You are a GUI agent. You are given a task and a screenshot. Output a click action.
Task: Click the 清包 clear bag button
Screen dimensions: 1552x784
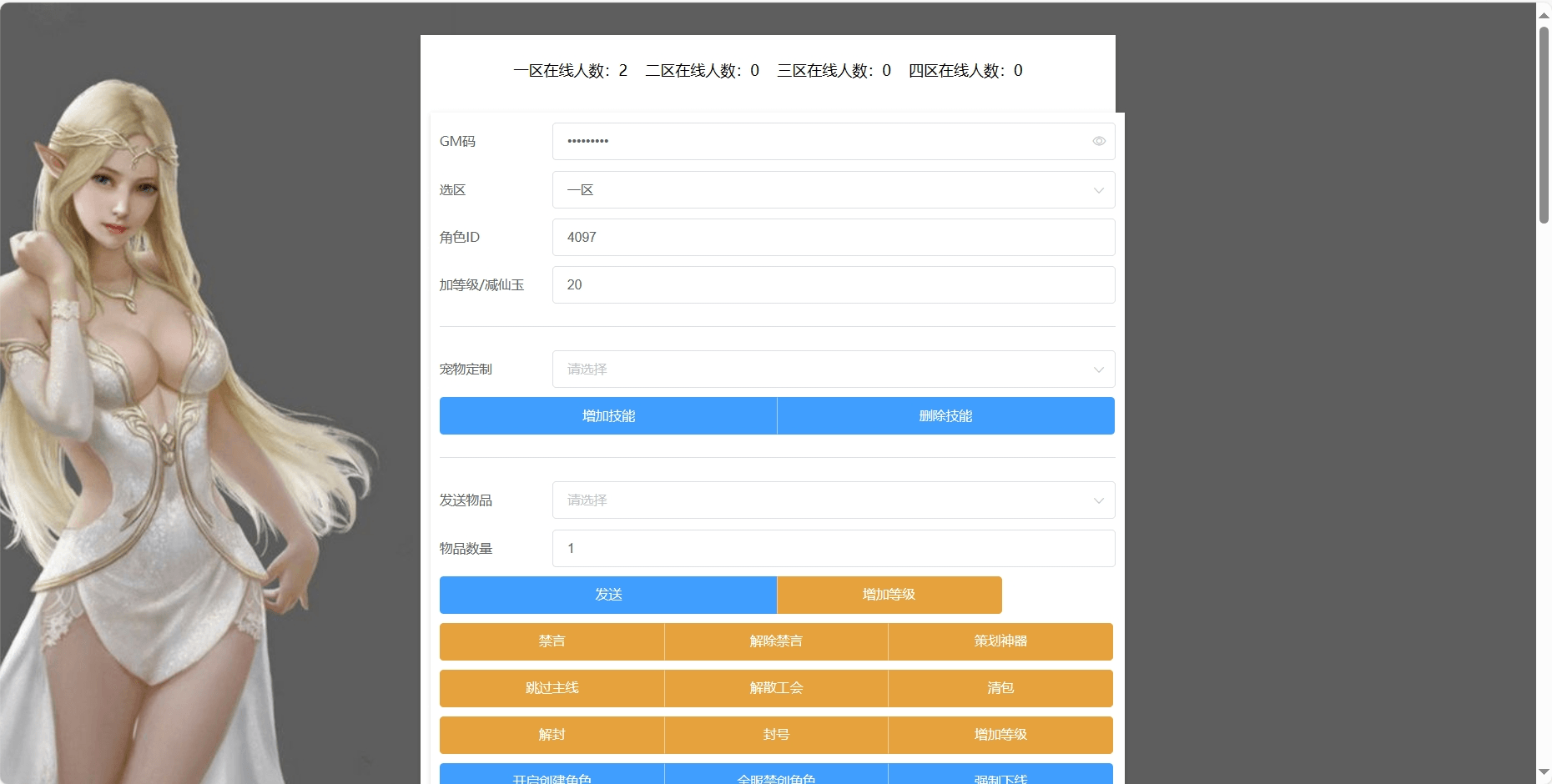tap(1000, 688)
